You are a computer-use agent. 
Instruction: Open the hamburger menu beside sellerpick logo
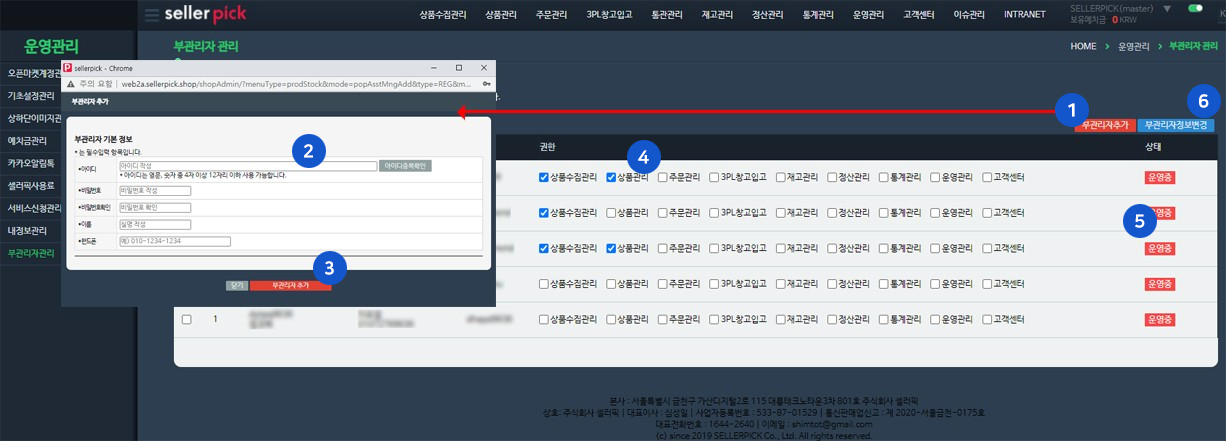[151, 15]
